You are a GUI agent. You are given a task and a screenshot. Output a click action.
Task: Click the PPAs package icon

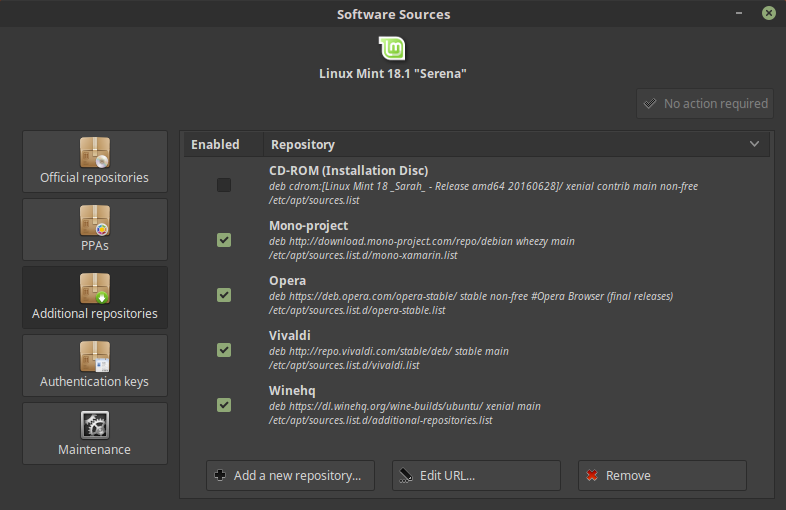coord(95,221)
